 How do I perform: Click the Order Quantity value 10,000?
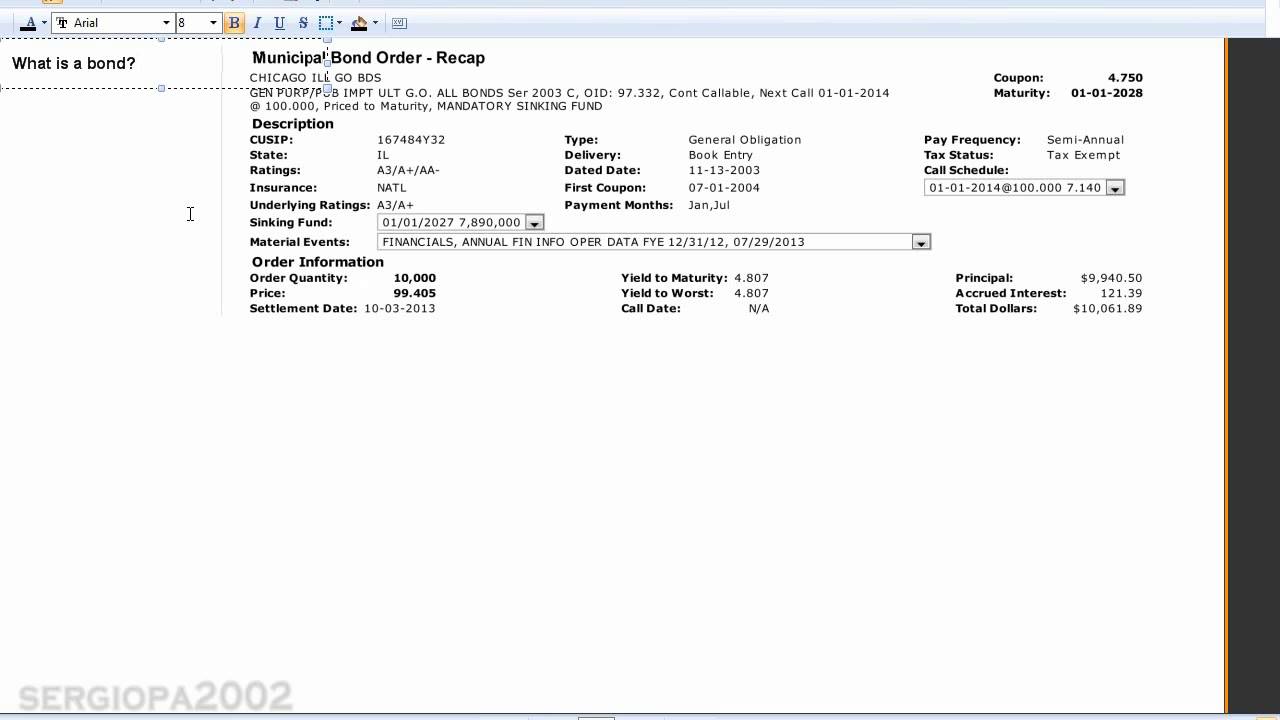coord(415,278)
